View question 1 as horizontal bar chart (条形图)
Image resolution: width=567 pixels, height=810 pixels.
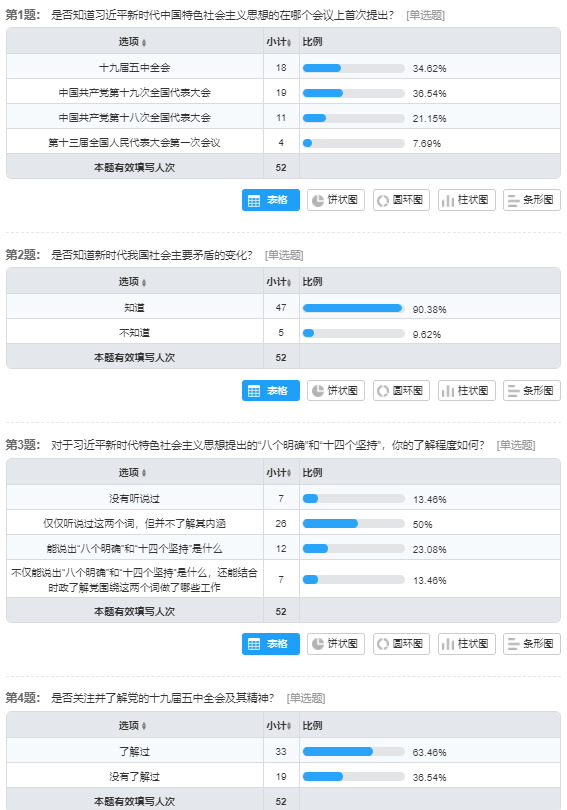(x=531, y=200)
